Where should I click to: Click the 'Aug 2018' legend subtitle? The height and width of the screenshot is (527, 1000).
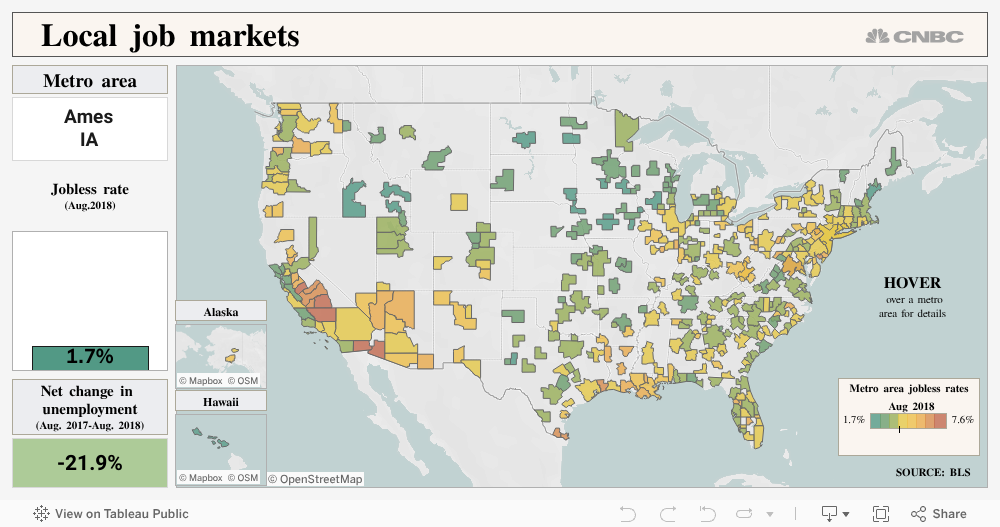click(911, 406)
